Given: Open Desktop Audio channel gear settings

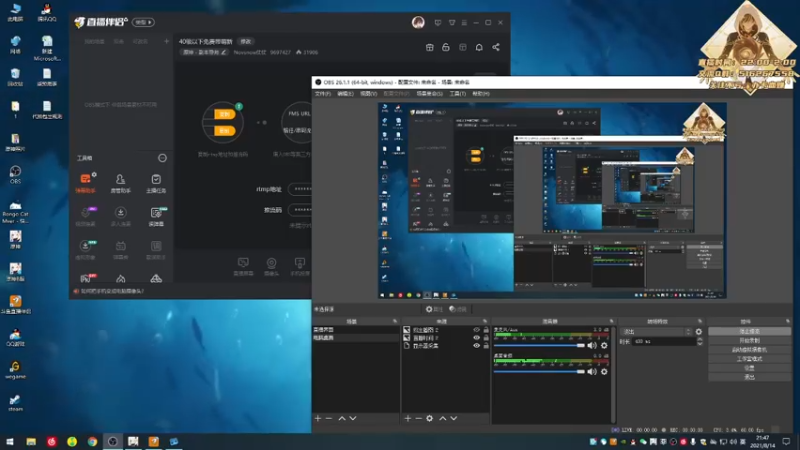Looking at the screenshot, I should [604, 371].
